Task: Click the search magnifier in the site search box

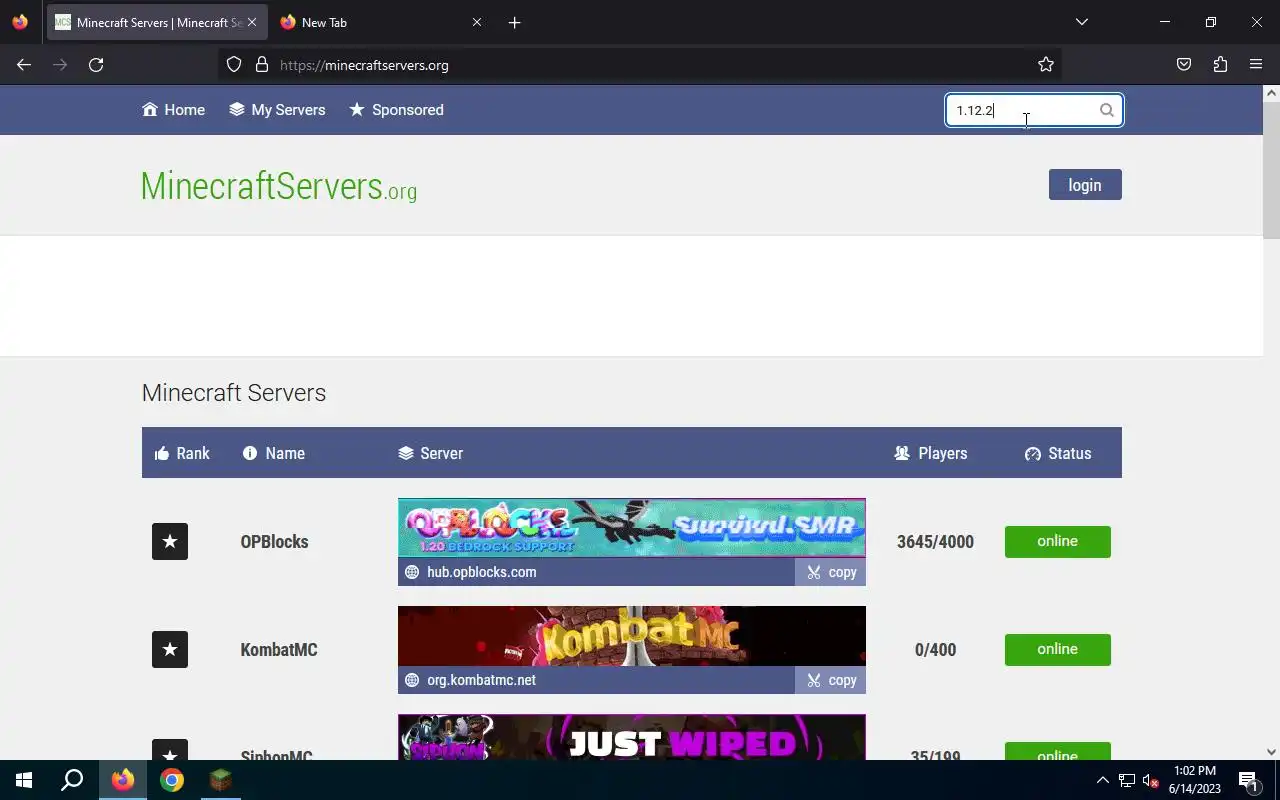Action: 1107,110
